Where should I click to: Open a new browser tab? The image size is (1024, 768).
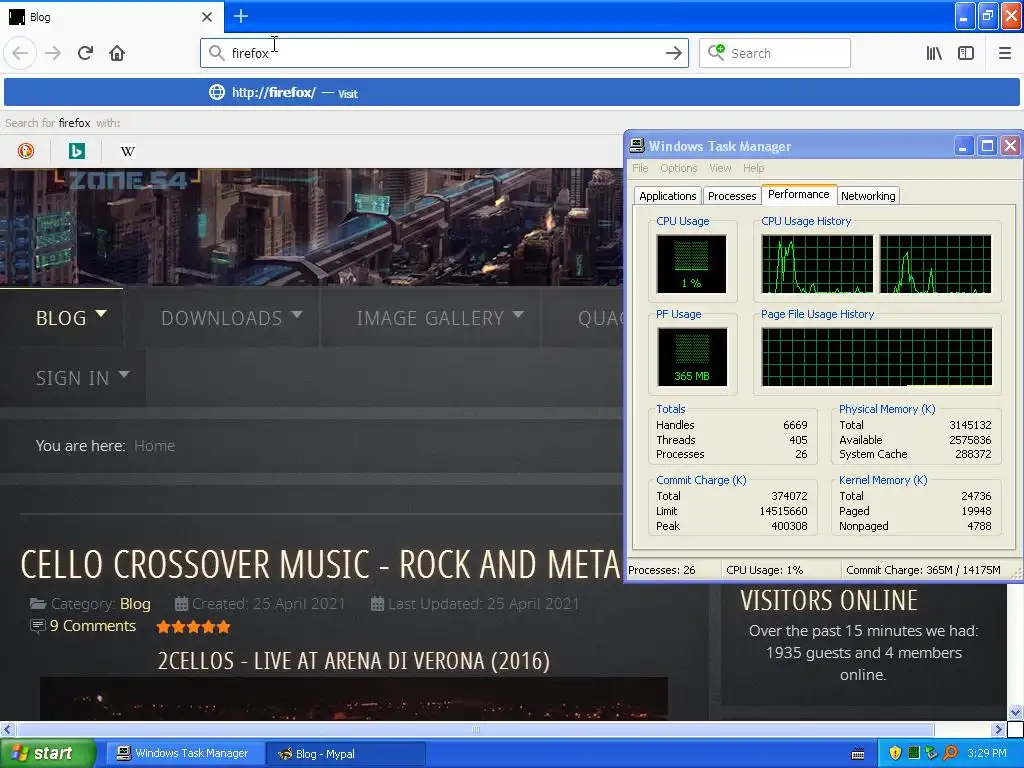(x=240, y=16)
